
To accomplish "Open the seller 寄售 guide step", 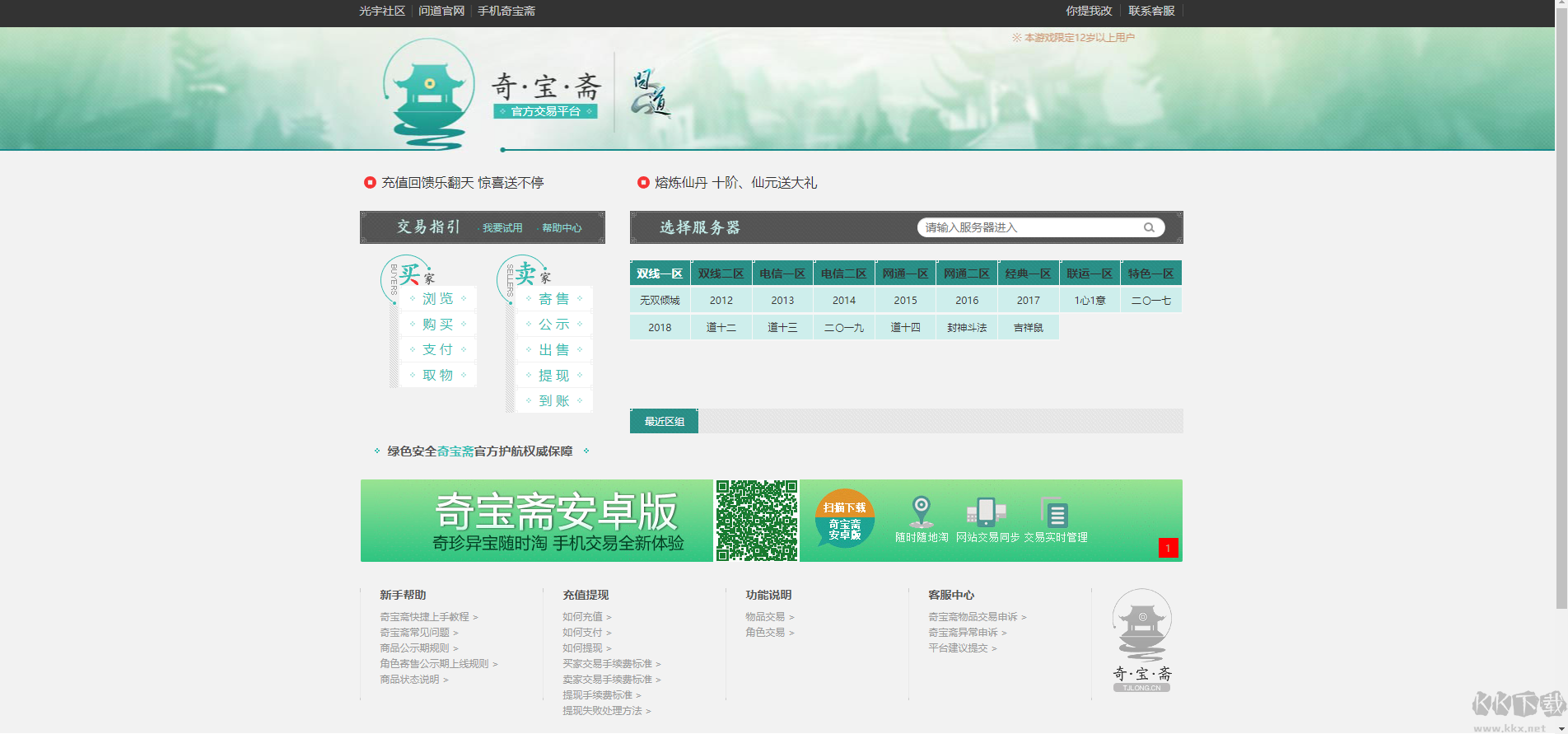I will click(x=553, y=299).
